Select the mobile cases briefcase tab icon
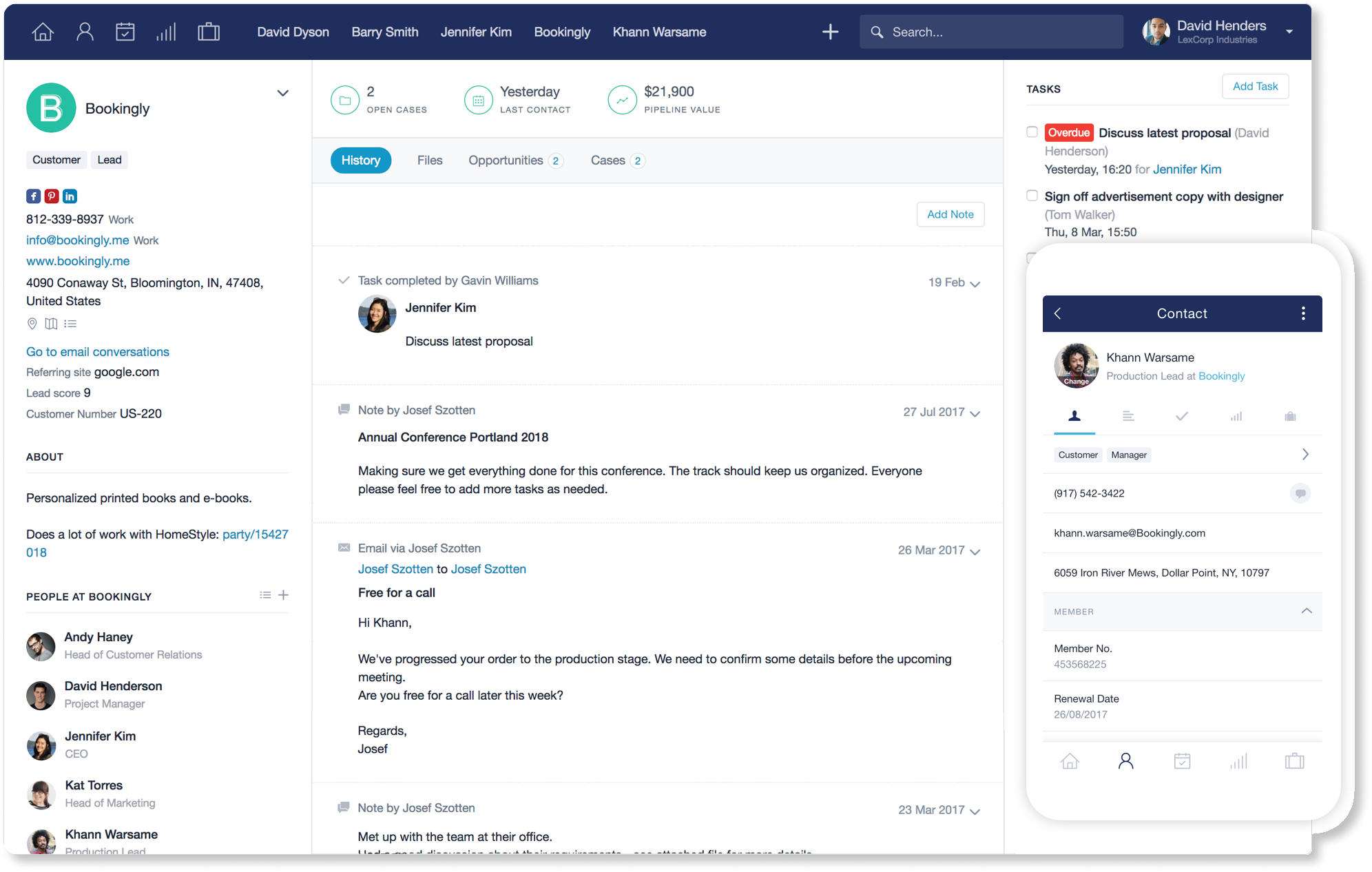The height and width of the screenshot is (872, 1372). [x=1290, y=416]
